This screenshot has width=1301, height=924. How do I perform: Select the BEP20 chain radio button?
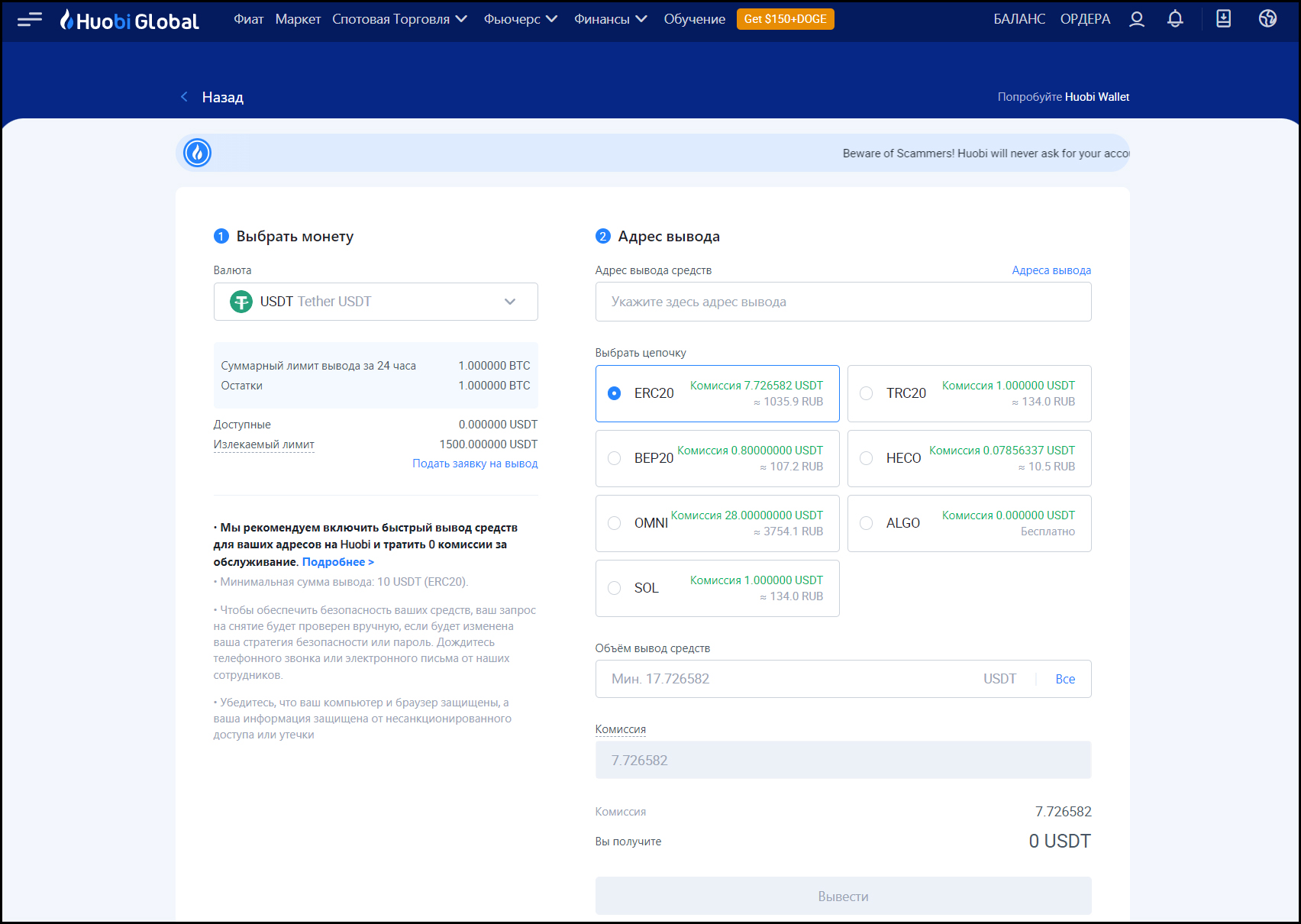point(614,458)
